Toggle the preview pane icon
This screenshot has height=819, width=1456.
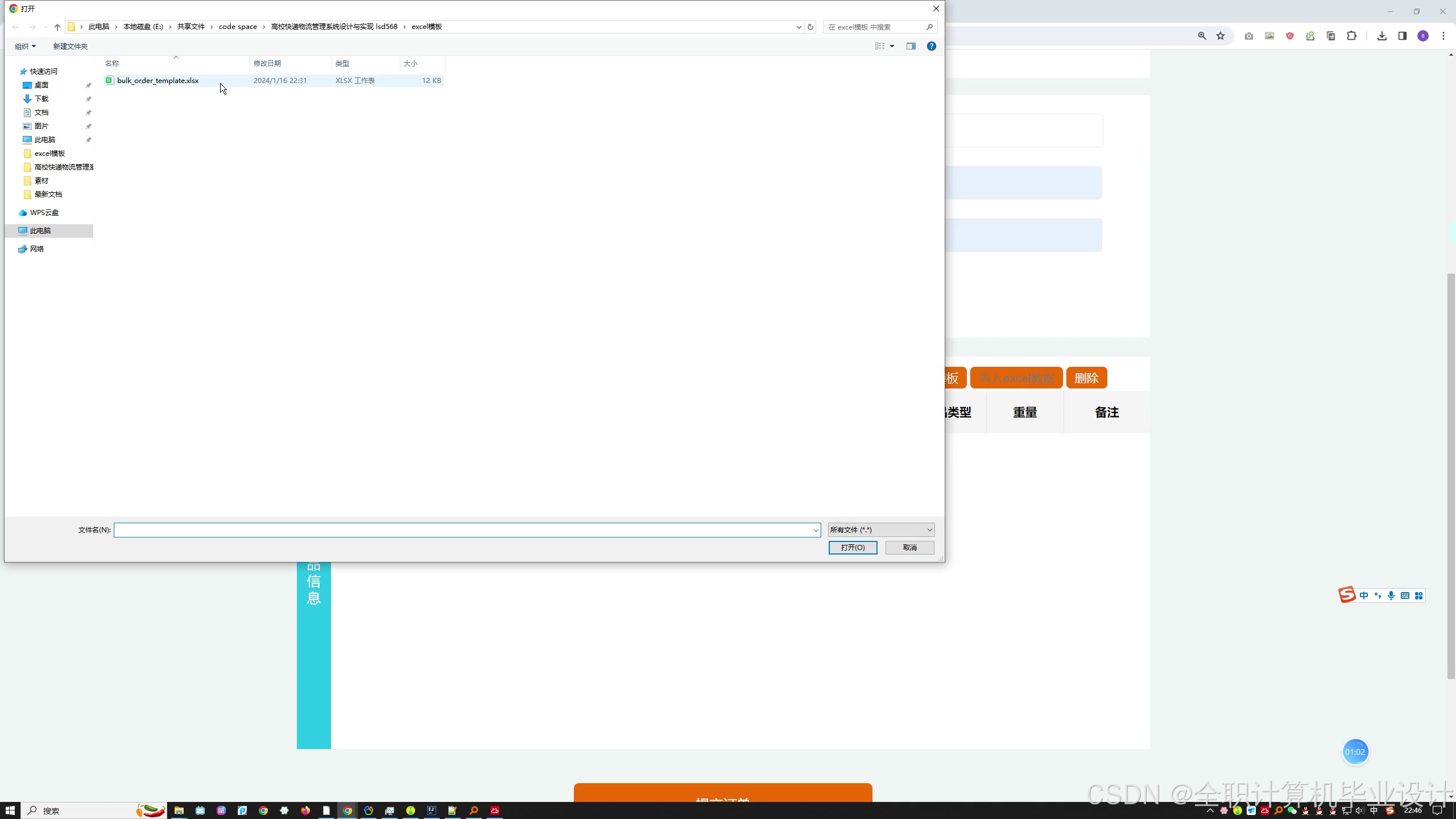[911, 46]
